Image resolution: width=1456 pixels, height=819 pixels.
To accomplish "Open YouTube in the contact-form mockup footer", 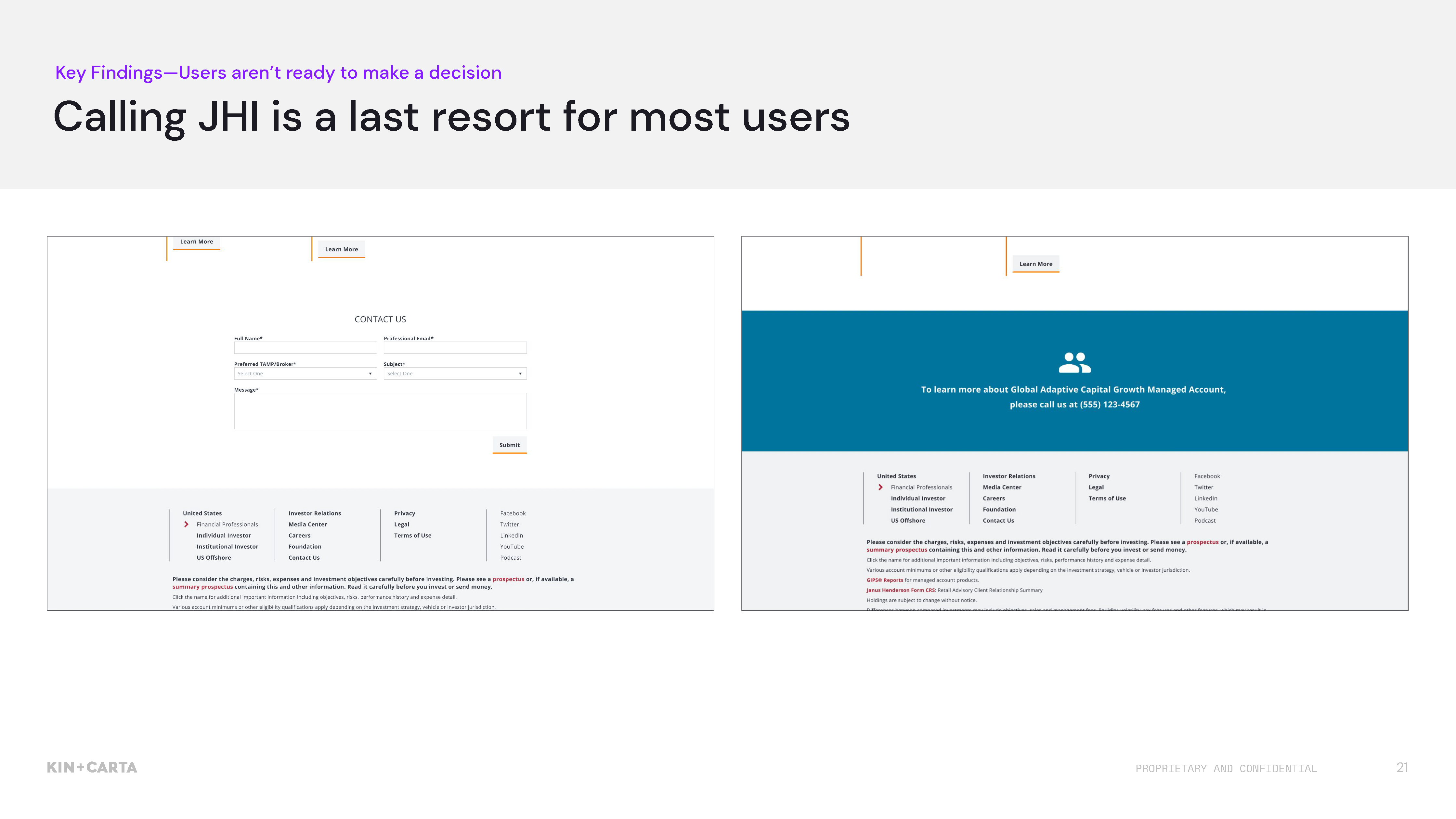I will tap(512, 547).
